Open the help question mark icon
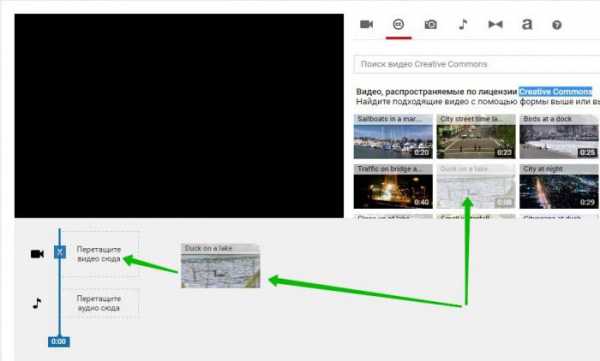This screenshot has height=361, width=600. click(557, 25)
